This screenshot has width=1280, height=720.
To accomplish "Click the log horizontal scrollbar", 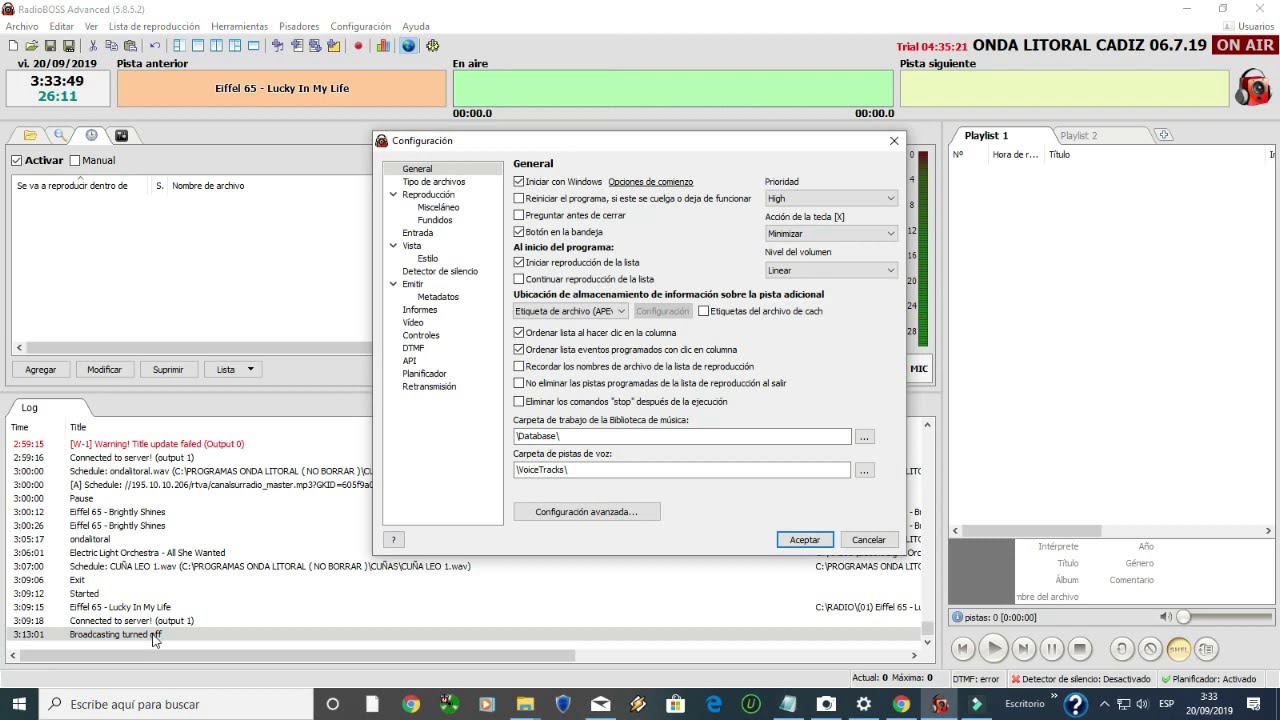I will click(x=297, y=656).
